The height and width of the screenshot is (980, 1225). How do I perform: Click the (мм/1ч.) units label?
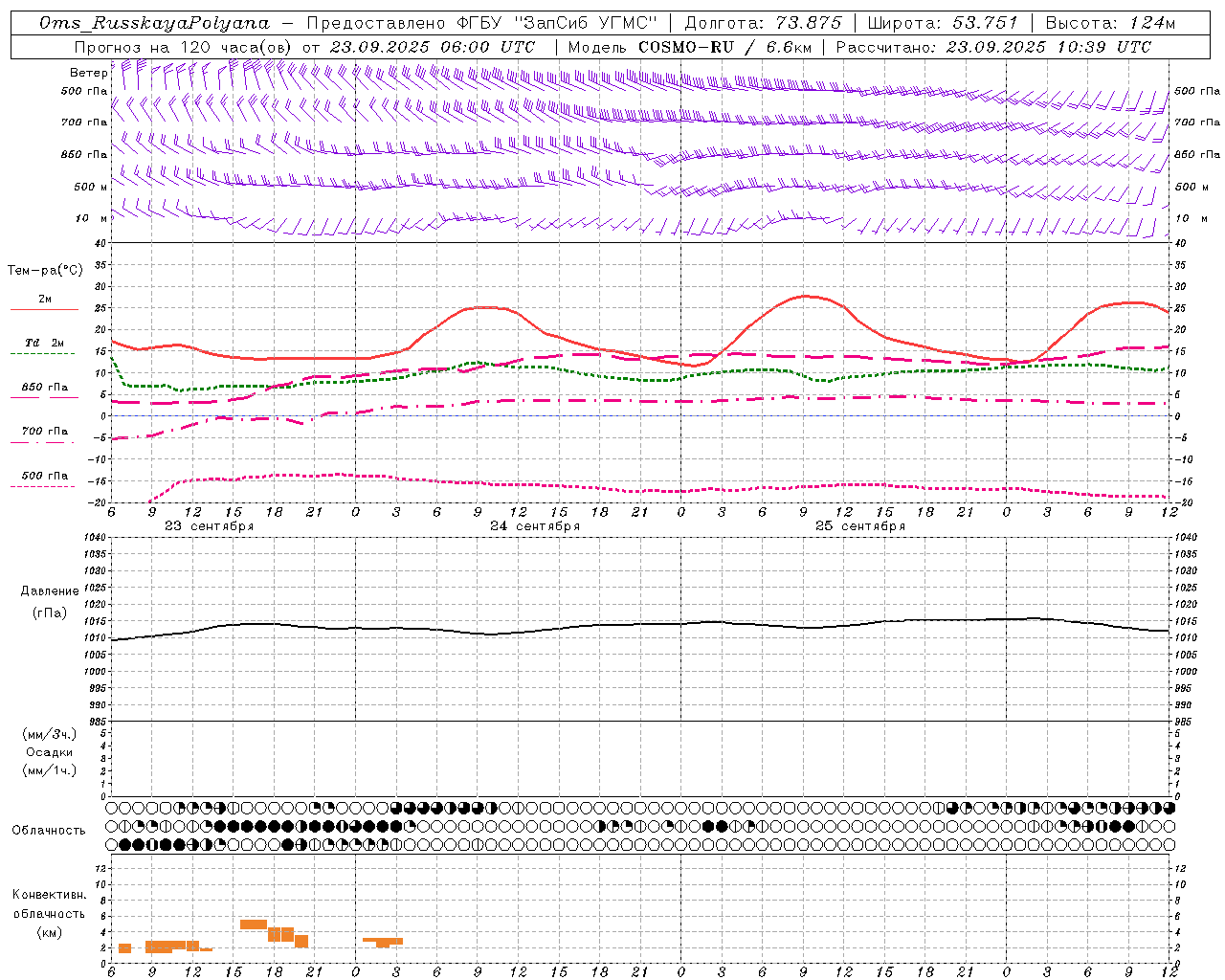(x=49, y=770)
